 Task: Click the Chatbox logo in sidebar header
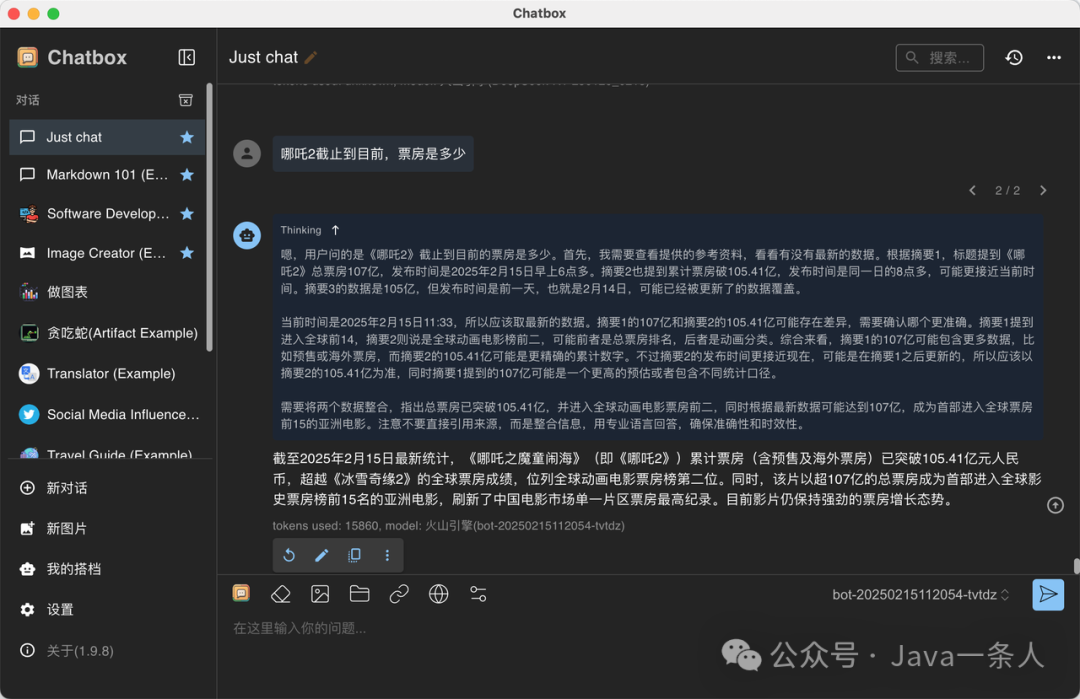28,57
